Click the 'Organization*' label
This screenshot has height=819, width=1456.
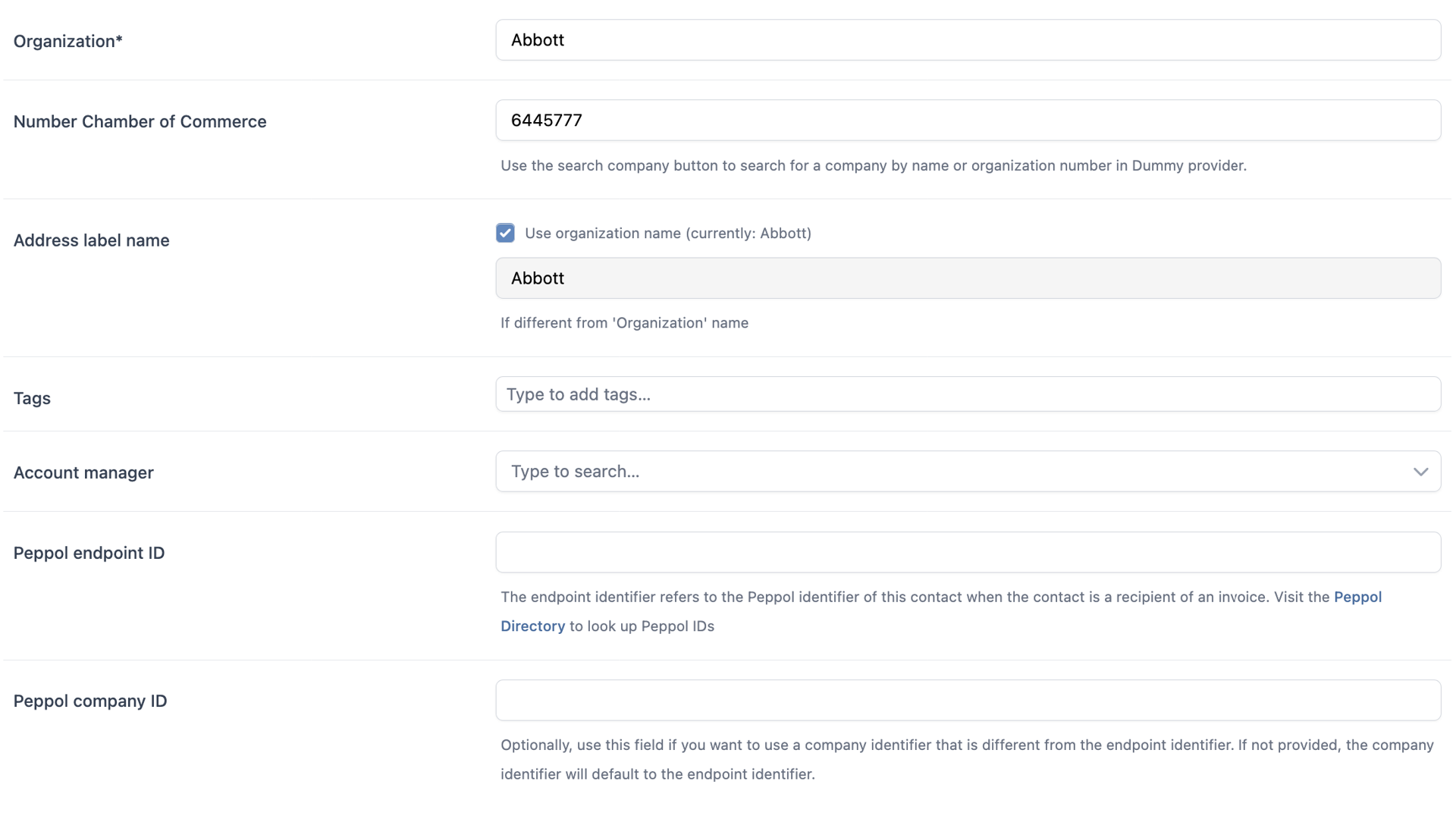coord(68,41)
